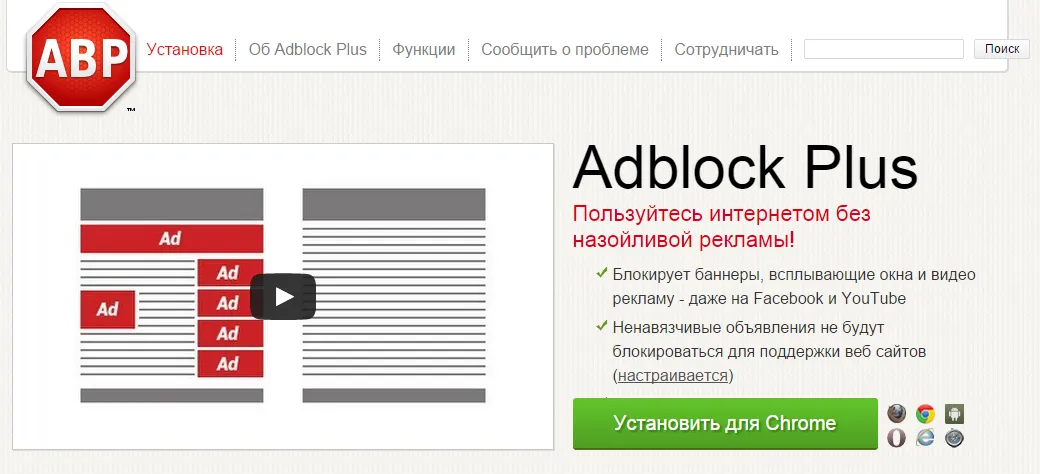
Task: Click the Adblock Plus heading title
Action: coord(745,167)
